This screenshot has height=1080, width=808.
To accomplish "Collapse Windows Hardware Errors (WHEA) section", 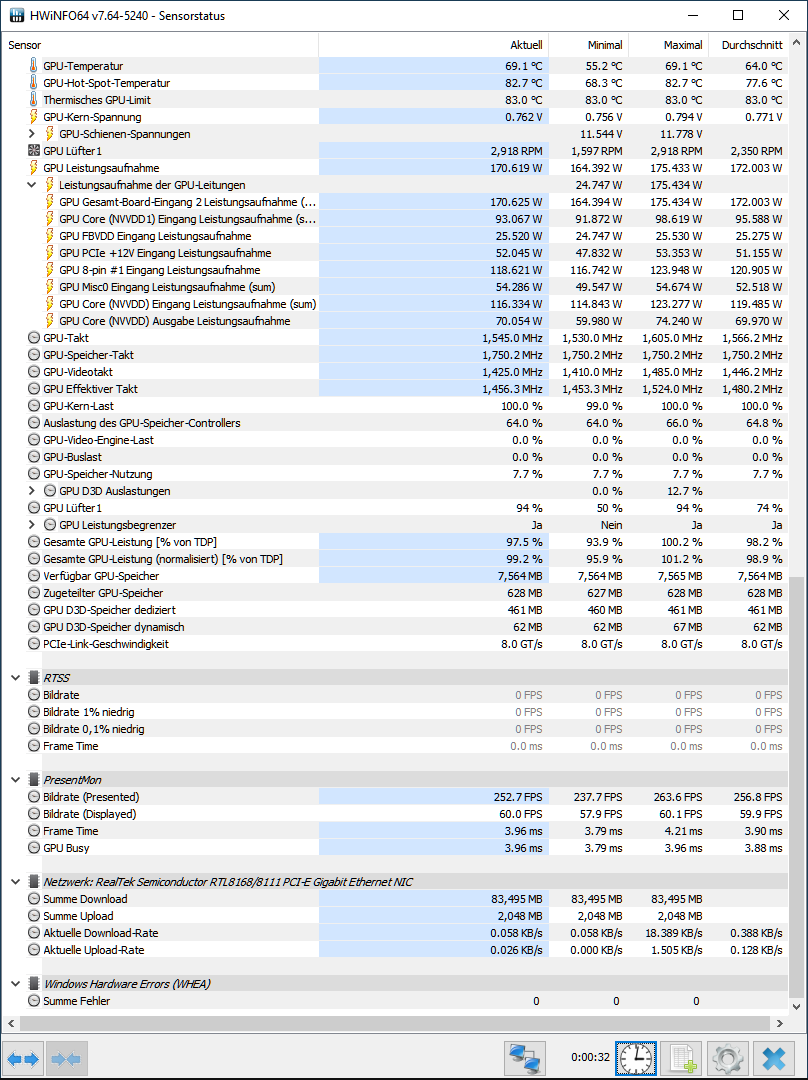I will pyautogui.click(x=15, y=984).
